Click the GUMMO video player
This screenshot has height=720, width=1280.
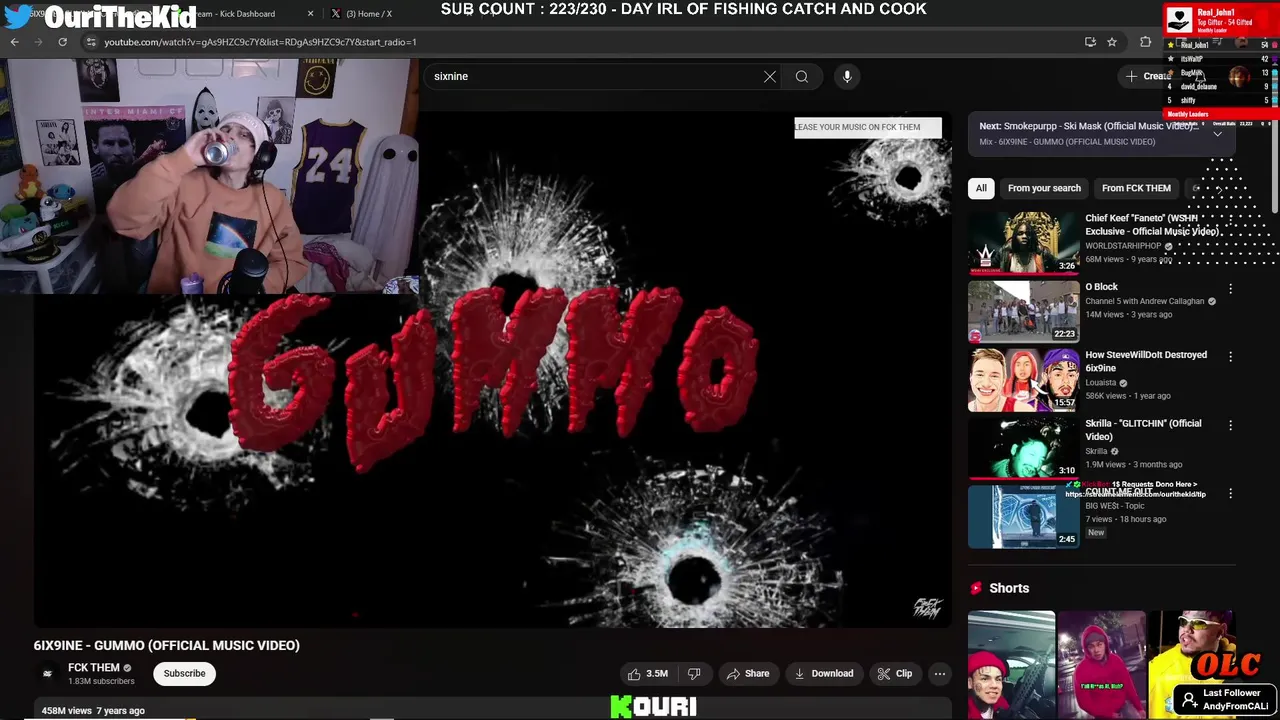click(492, 370)
